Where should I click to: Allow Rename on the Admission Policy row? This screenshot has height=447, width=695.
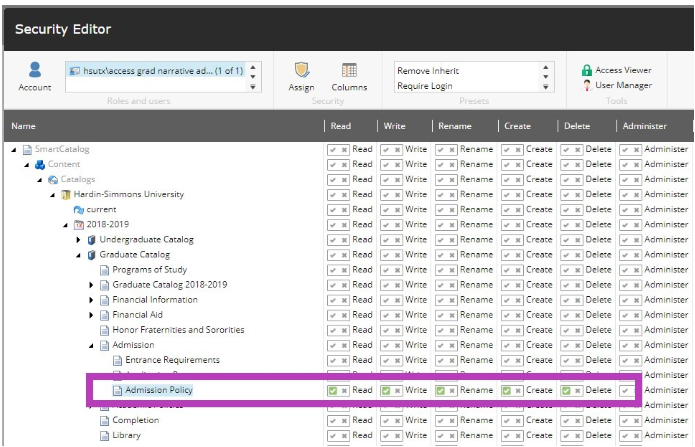coord(441,391)
